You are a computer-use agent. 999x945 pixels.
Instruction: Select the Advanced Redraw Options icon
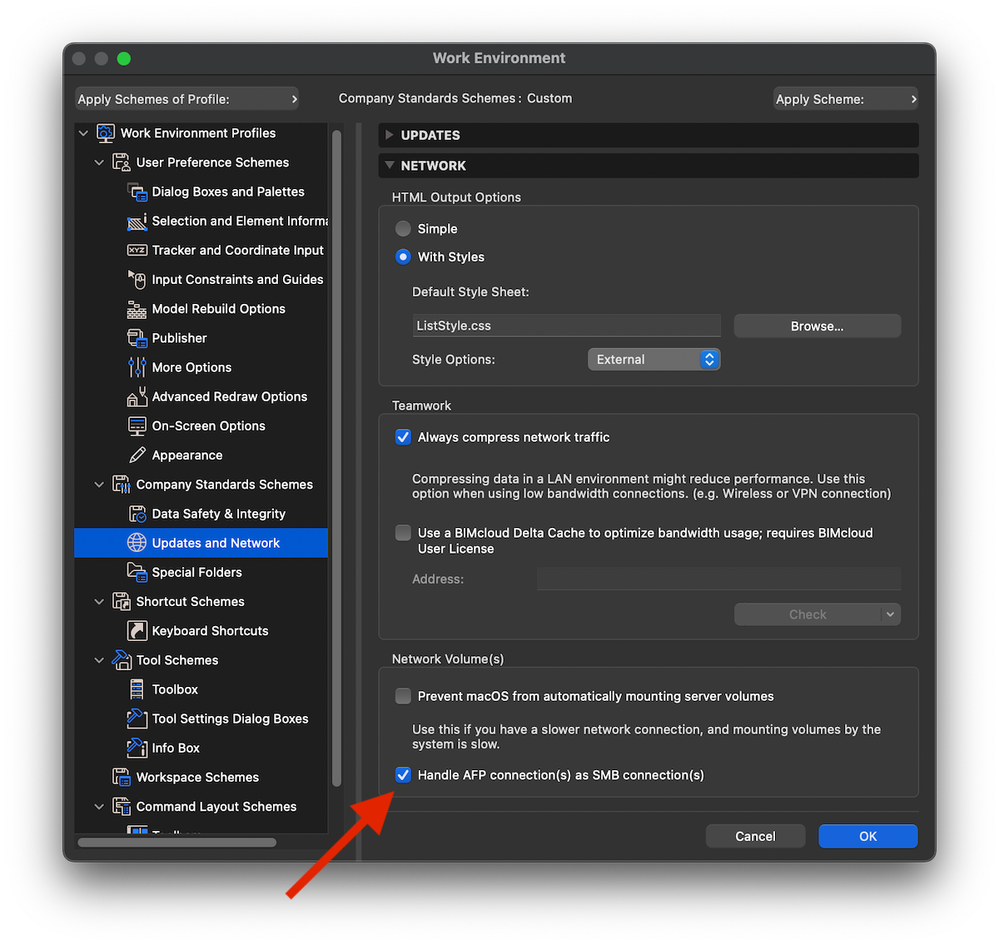click(x=137, y=397)
